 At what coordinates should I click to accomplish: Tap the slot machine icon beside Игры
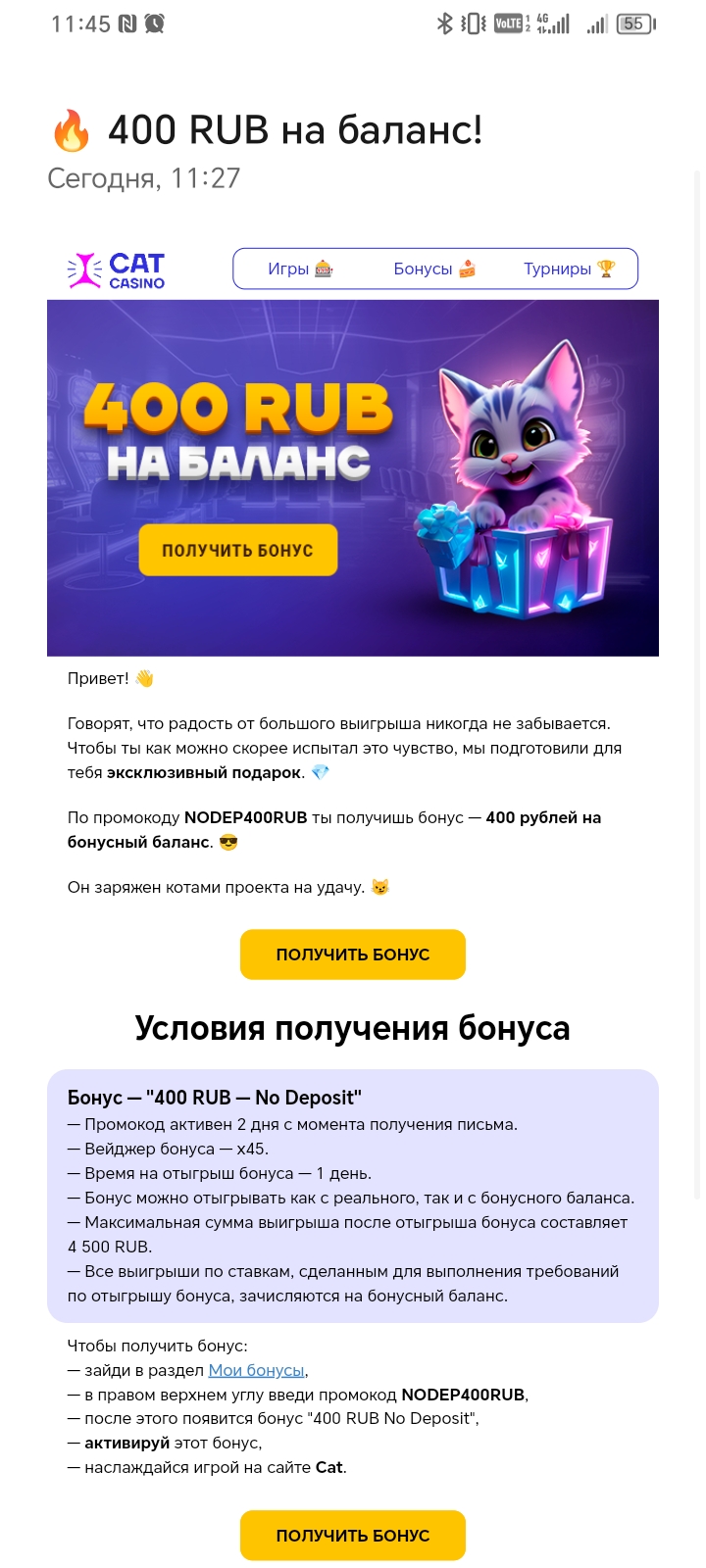(x=324, y=269)
